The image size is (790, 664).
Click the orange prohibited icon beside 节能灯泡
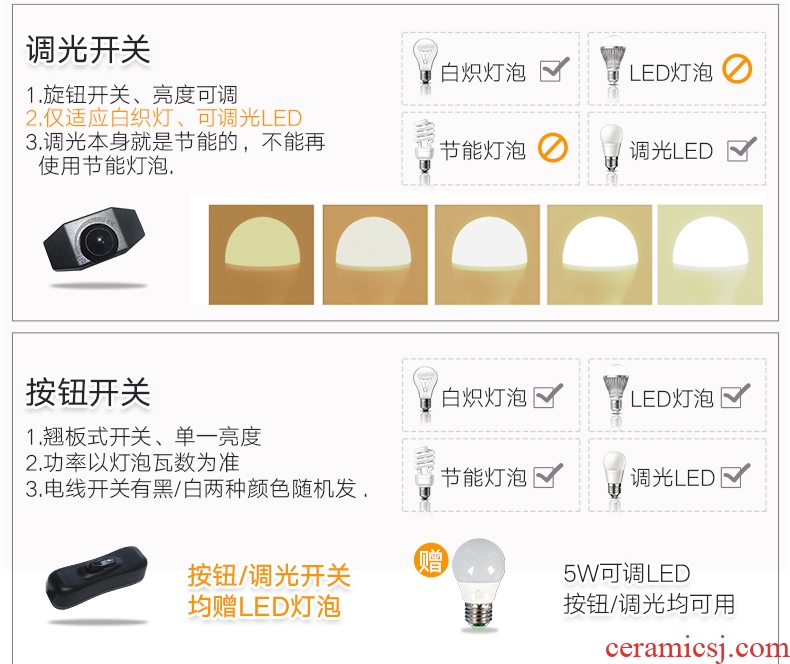point(553,147)
